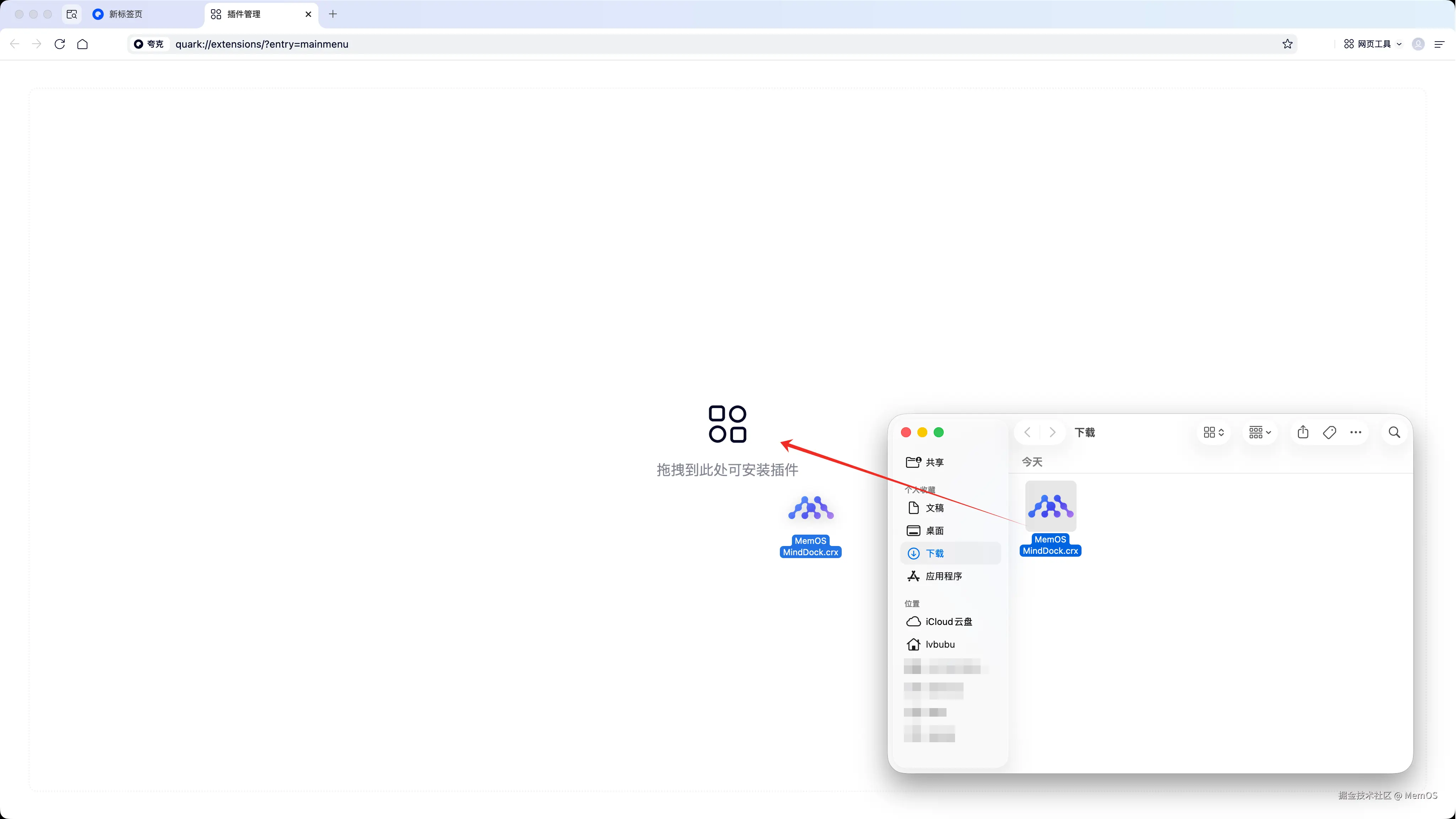Image resolution: width=1456 pixels, height=819 pixels.
Task: Bookmark the page with the star icon
Action: (x=1287, y=44)
